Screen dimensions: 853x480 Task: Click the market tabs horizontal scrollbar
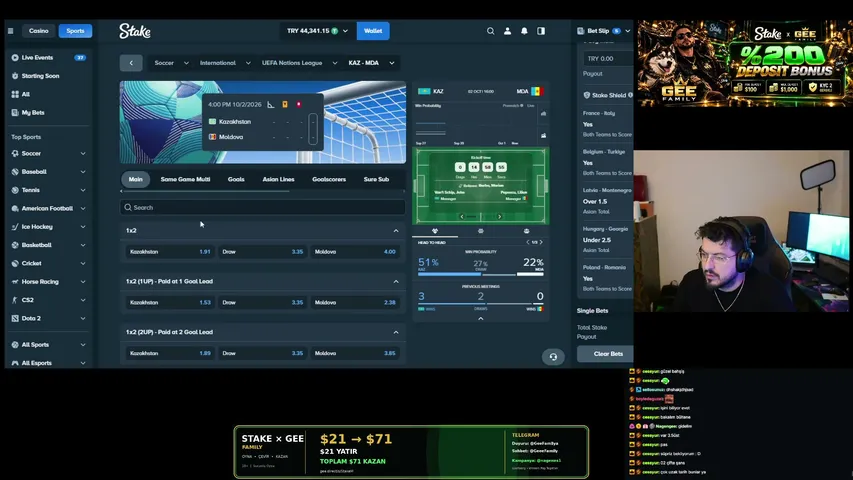click(x=205, y=192)
